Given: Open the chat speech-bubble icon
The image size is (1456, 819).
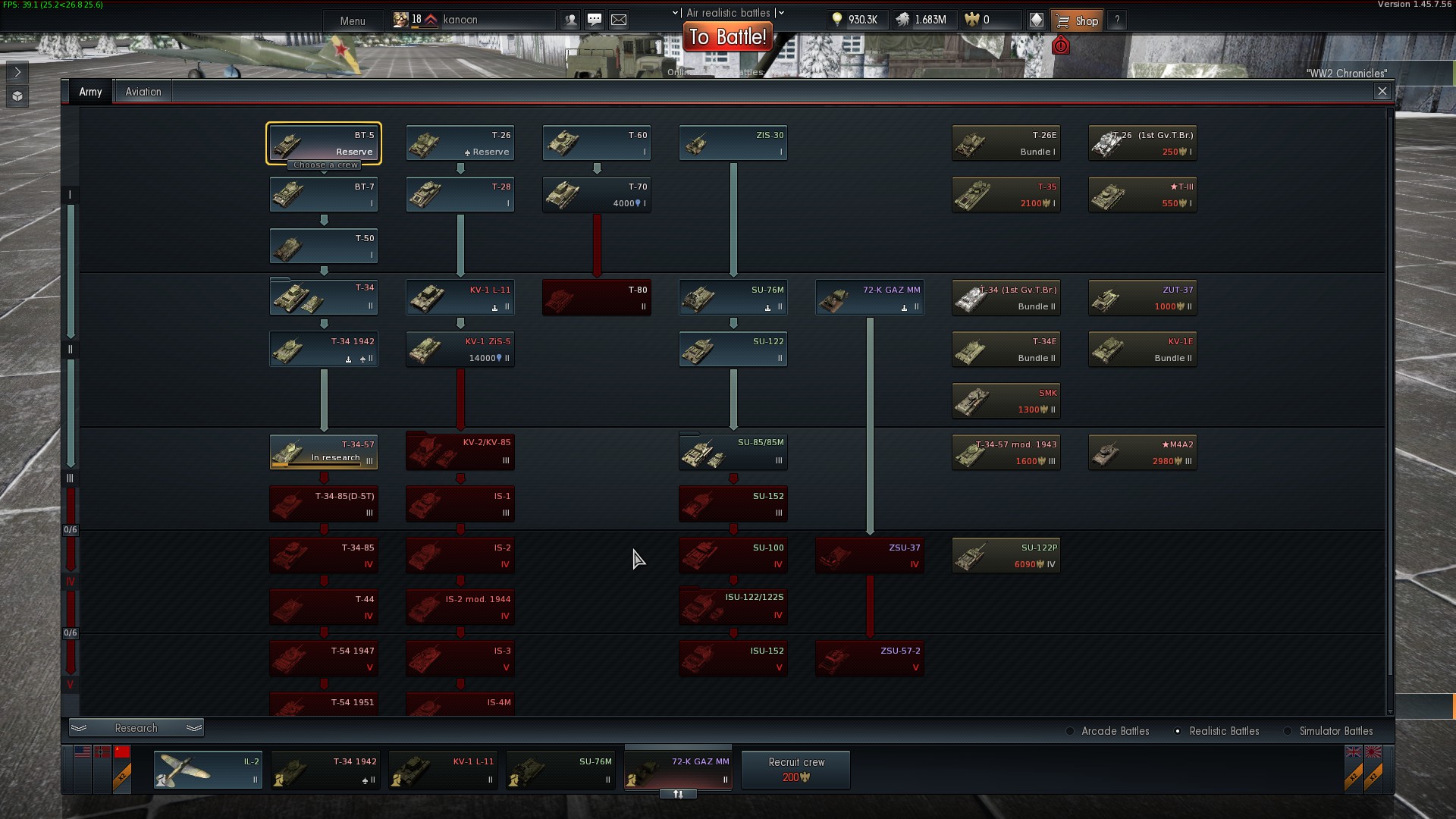Looking at the screenshot, I should pyautogui.click(x=595, y=20).
